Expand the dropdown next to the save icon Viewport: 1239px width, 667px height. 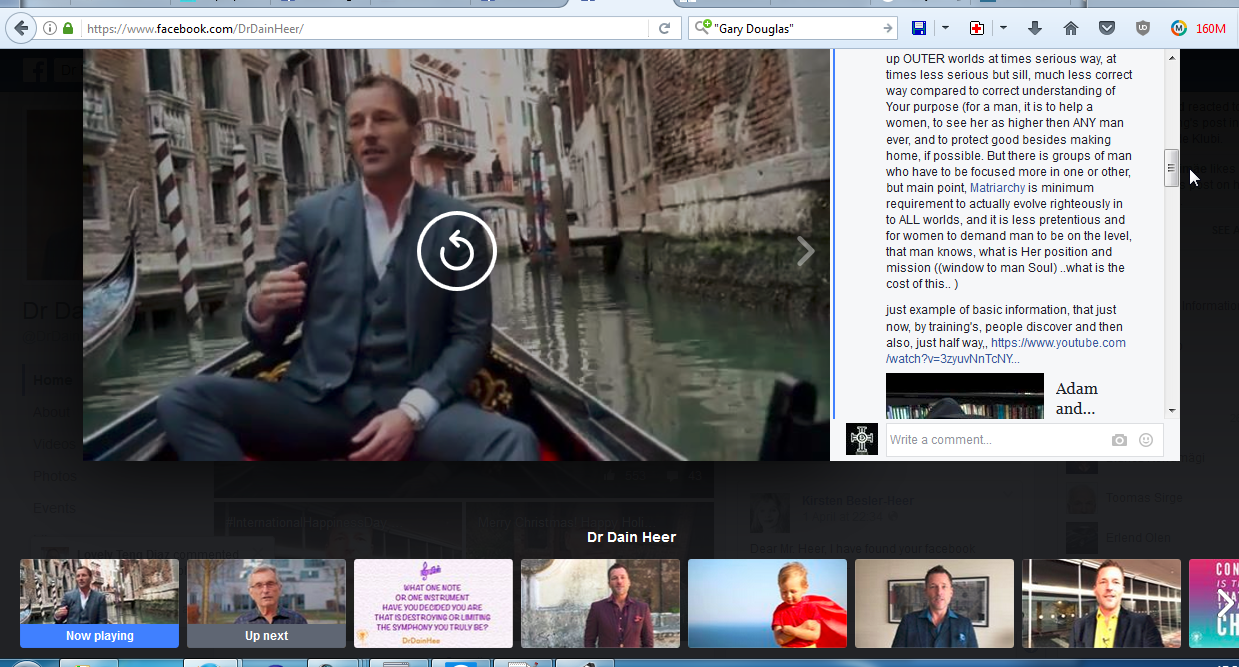click(x=945, y=28)
